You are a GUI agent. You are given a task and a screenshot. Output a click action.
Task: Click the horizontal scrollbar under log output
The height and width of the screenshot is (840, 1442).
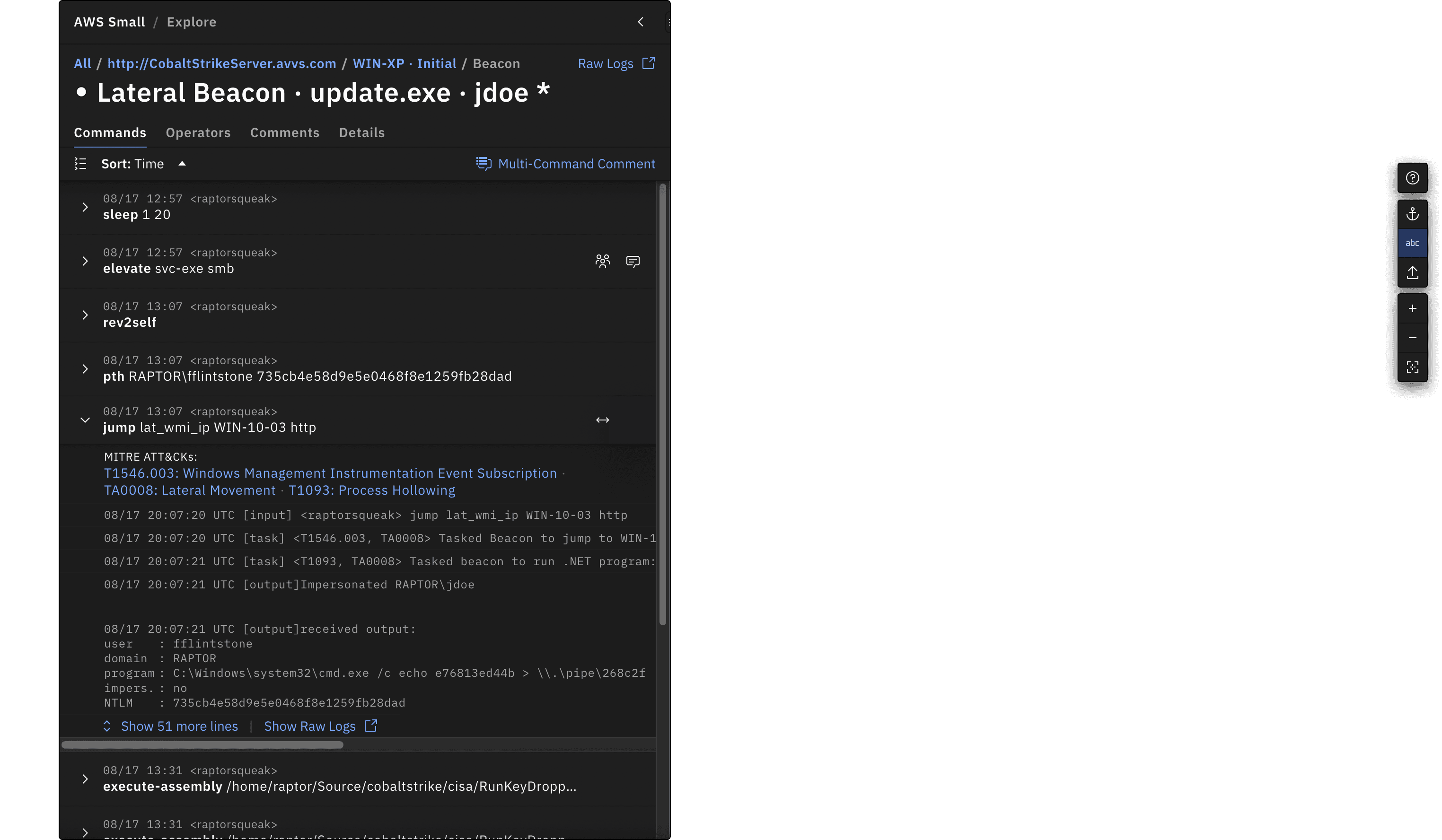[202, 745]
